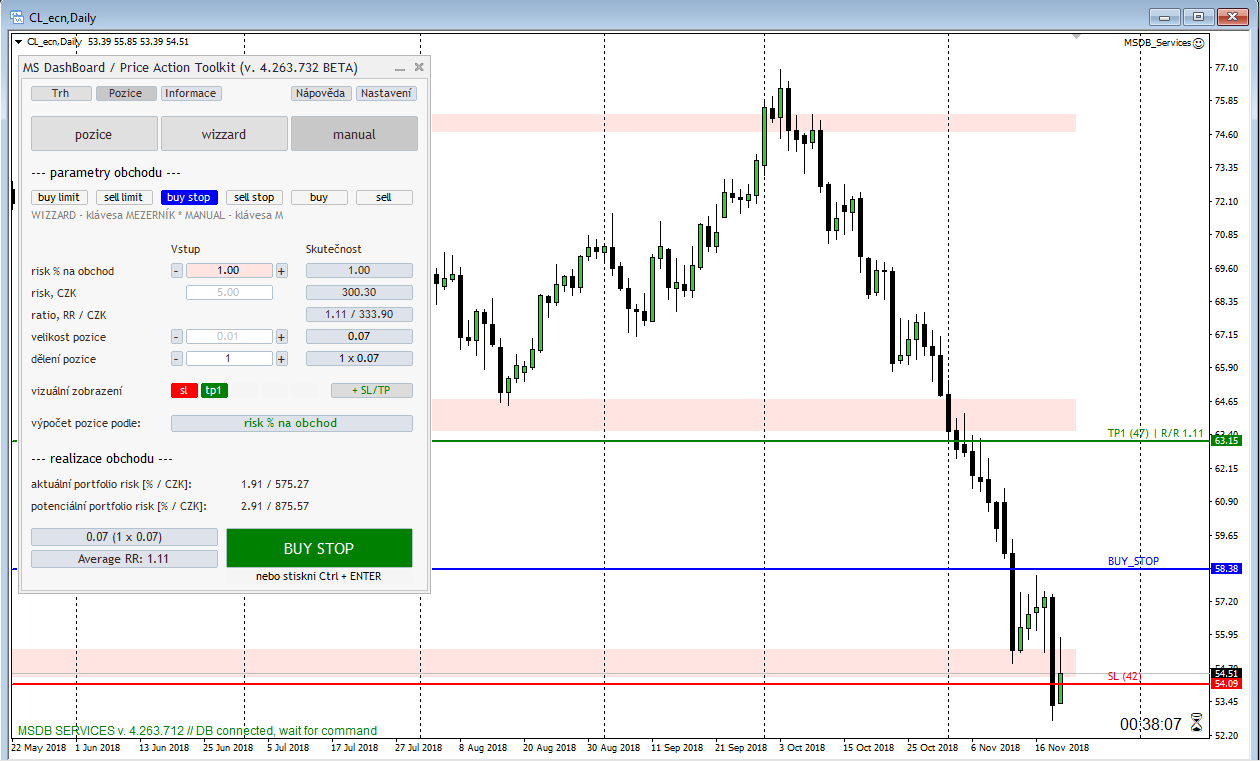Image resolution: width=1260 pixels, height=761 pixels.
Task: Click the chart window icon in title bar
Action: (16, 16)
